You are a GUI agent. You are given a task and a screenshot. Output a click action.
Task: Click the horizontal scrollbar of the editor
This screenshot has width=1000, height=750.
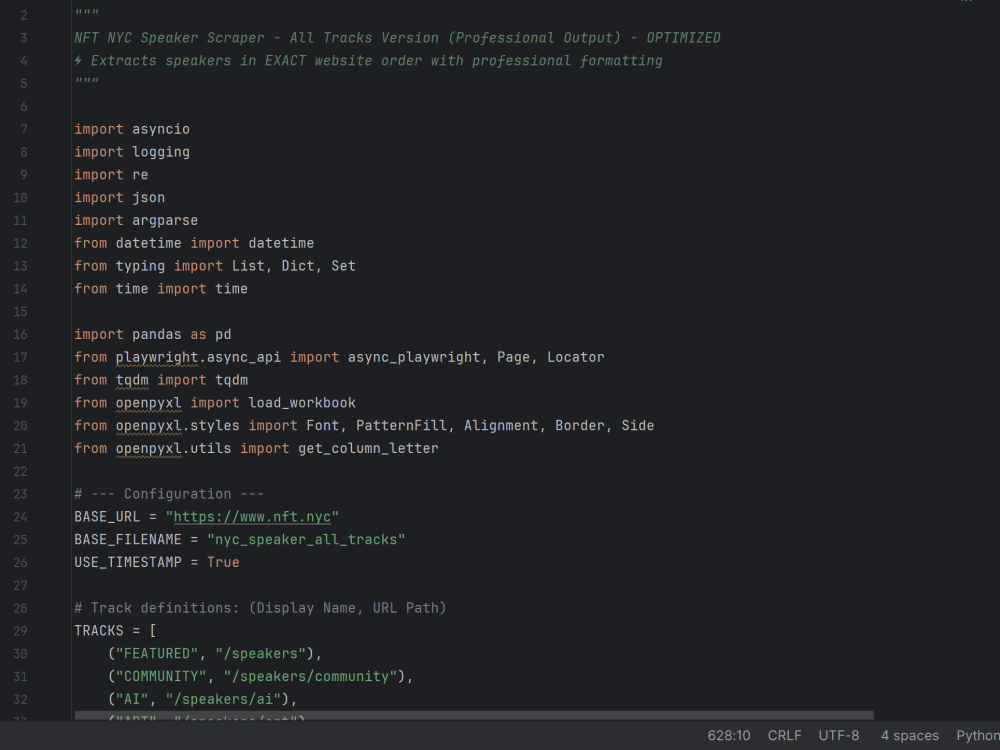click(x=474, y=716)
